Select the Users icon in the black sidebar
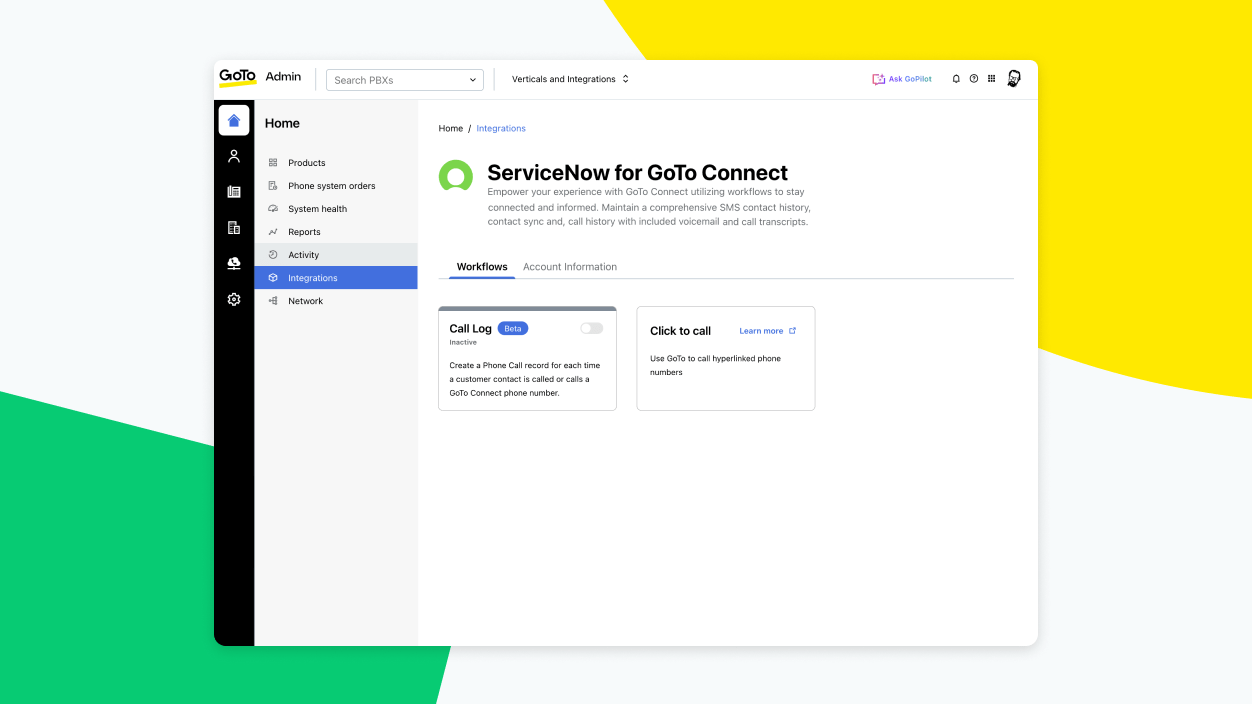The image size is (1252, 704). click(233, 155)
